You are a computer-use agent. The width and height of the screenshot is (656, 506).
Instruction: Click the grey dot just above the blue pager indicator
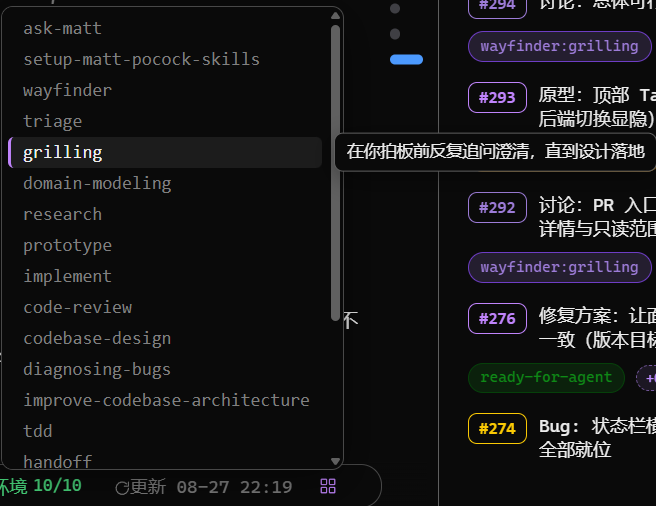395,34
